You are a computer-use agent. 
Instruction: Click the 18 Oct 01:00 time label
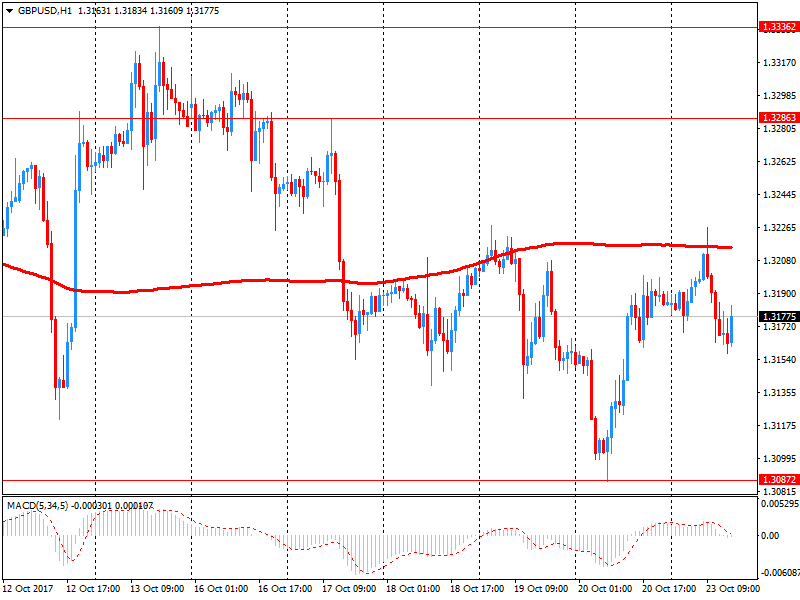413,589
